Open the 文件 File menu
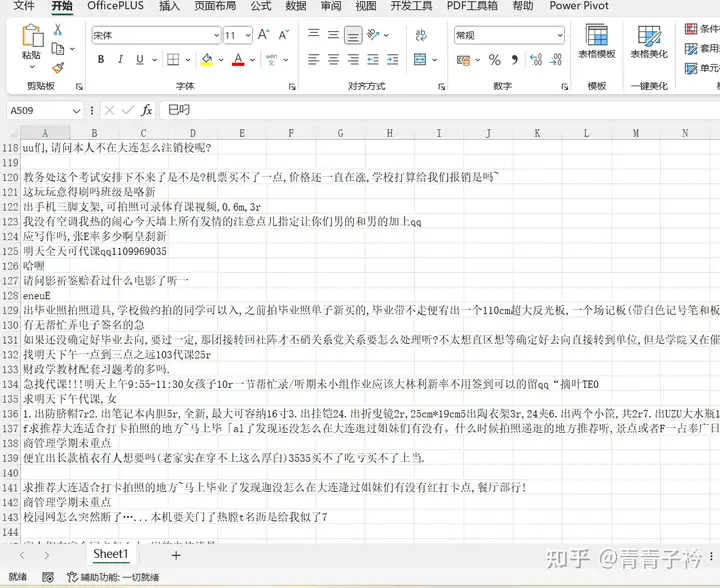The width and height of the screenshot is (720, 588). (24, 6)
